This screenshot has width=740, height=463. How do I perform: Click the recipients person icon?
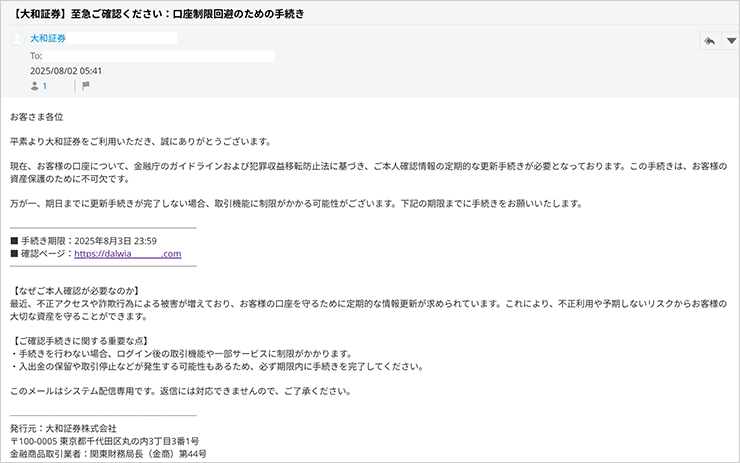click(x=35, y=86)
